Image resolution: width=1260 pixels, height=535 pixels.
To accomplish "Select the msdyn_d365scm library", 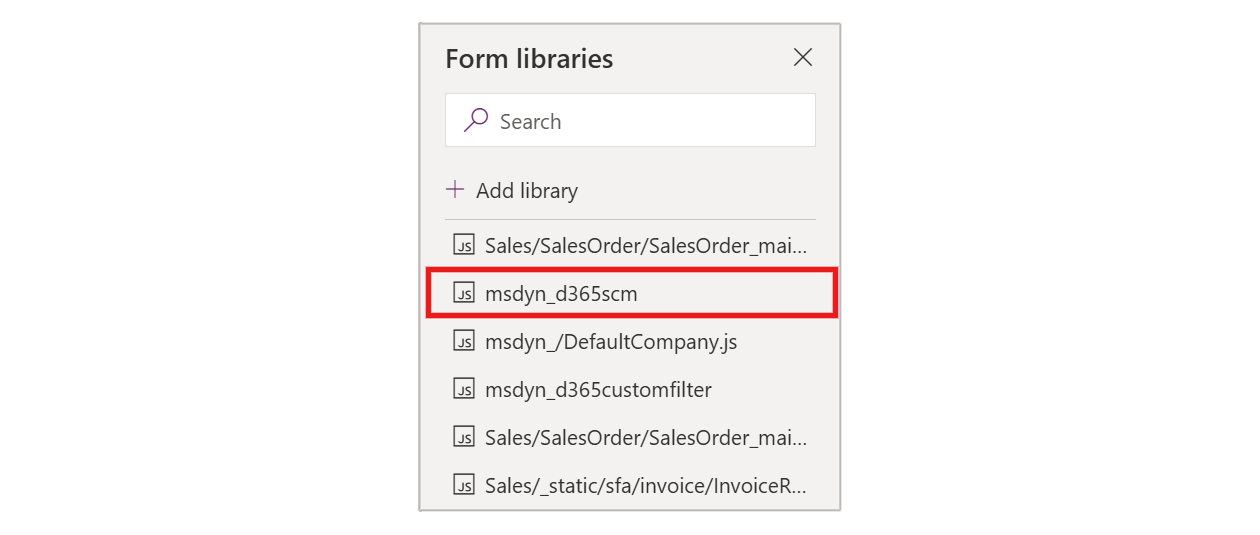I will click(x=561, y=293).
